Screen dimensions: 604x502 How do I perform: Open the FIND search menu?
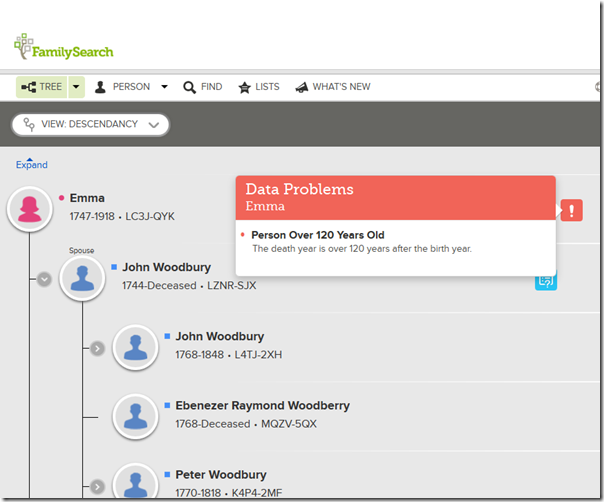point(203,87)
